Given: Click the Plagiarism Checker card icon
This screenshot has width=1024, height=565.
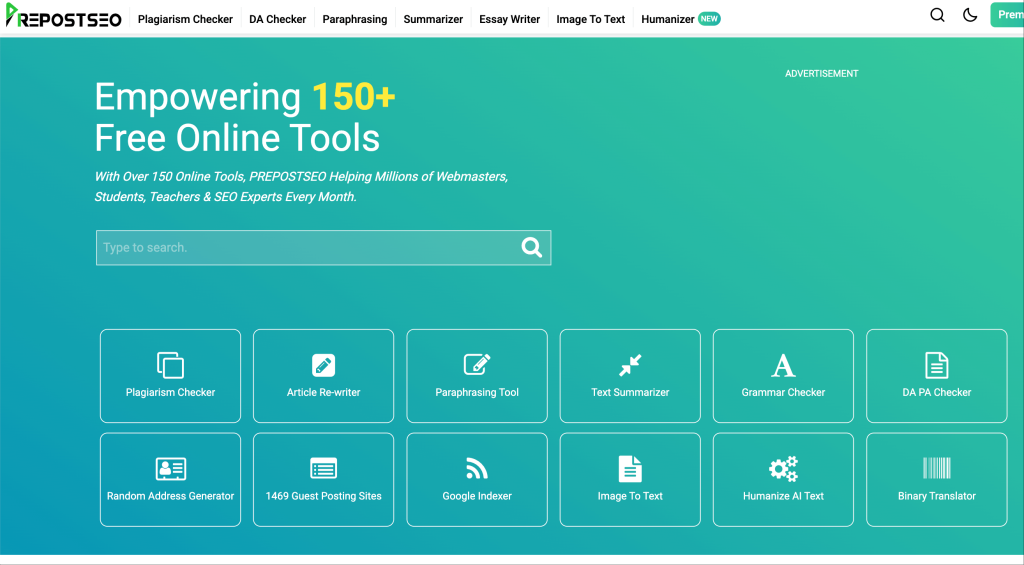Looking at the screenshot, I should [x=170, y=365].
